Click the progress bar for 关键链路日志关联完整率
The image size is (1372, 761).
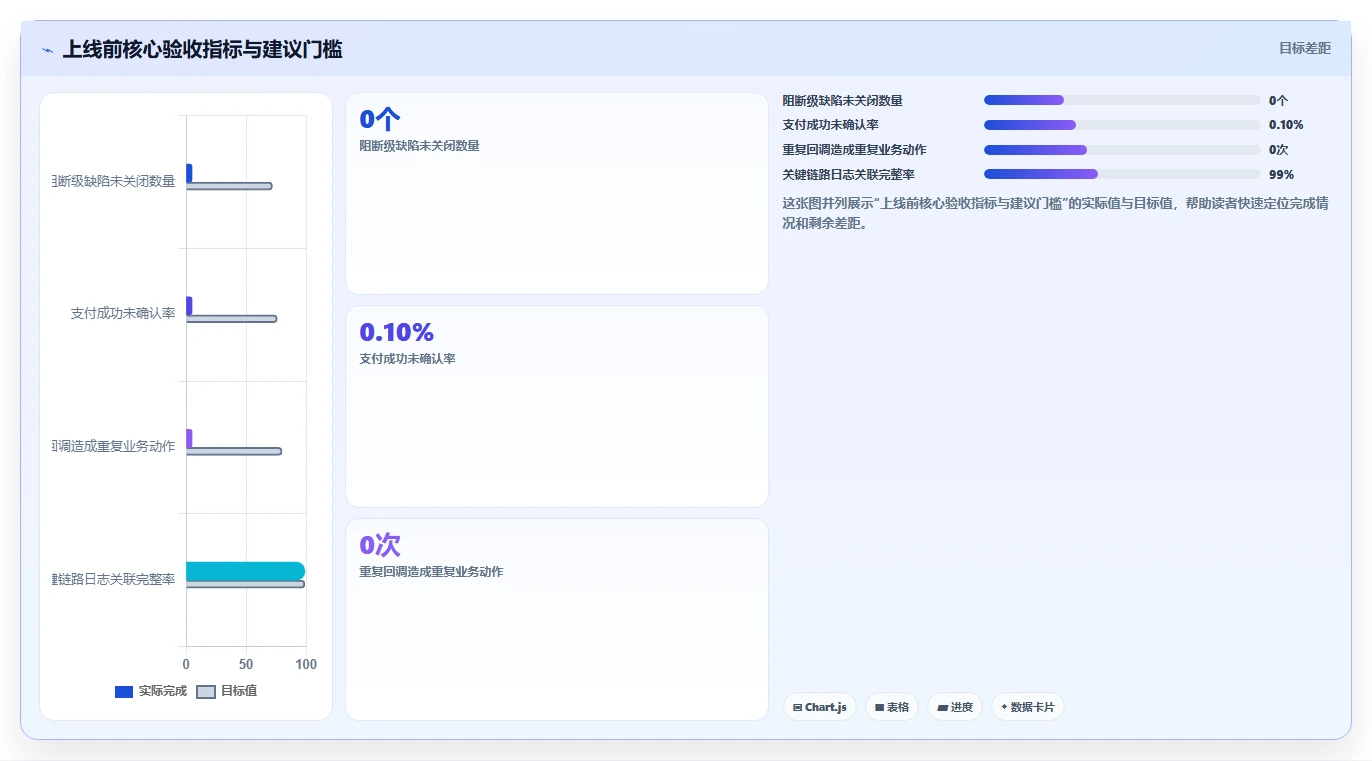tap(1122, 174)
